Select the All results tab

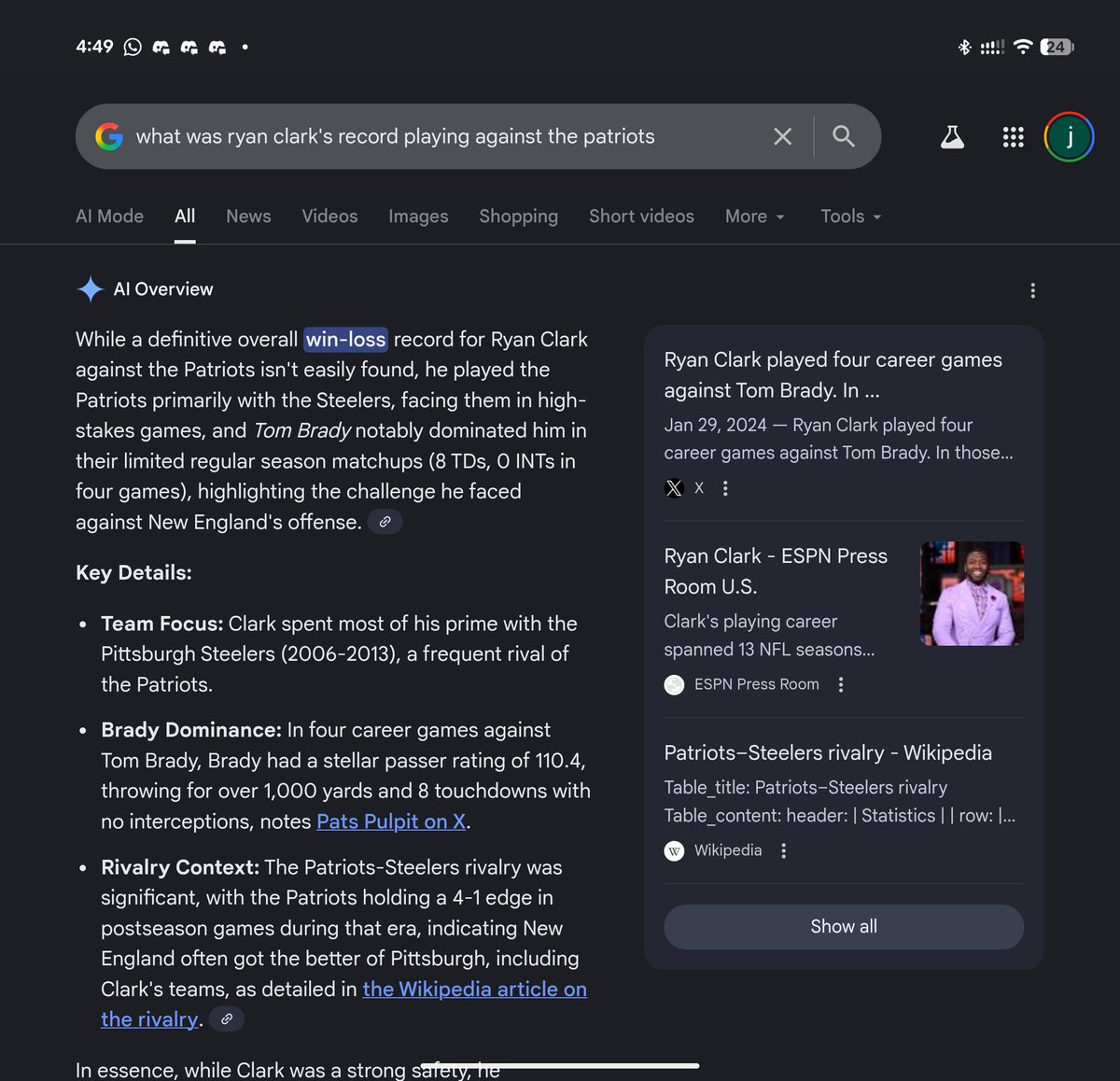(185, 216)
